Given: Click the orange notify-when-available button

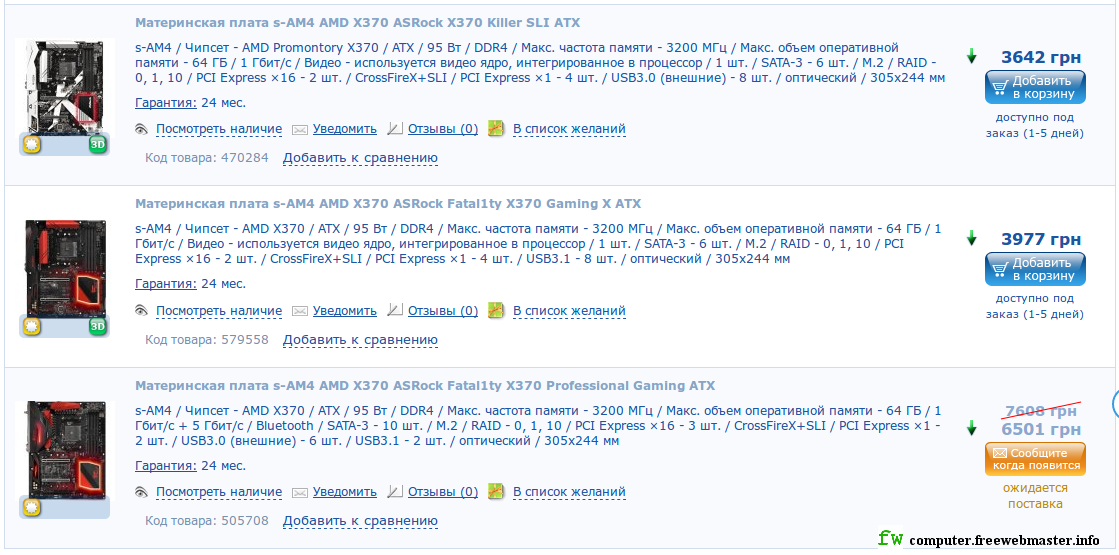Looking at the screenshot, I should [x=1035, y=459].
